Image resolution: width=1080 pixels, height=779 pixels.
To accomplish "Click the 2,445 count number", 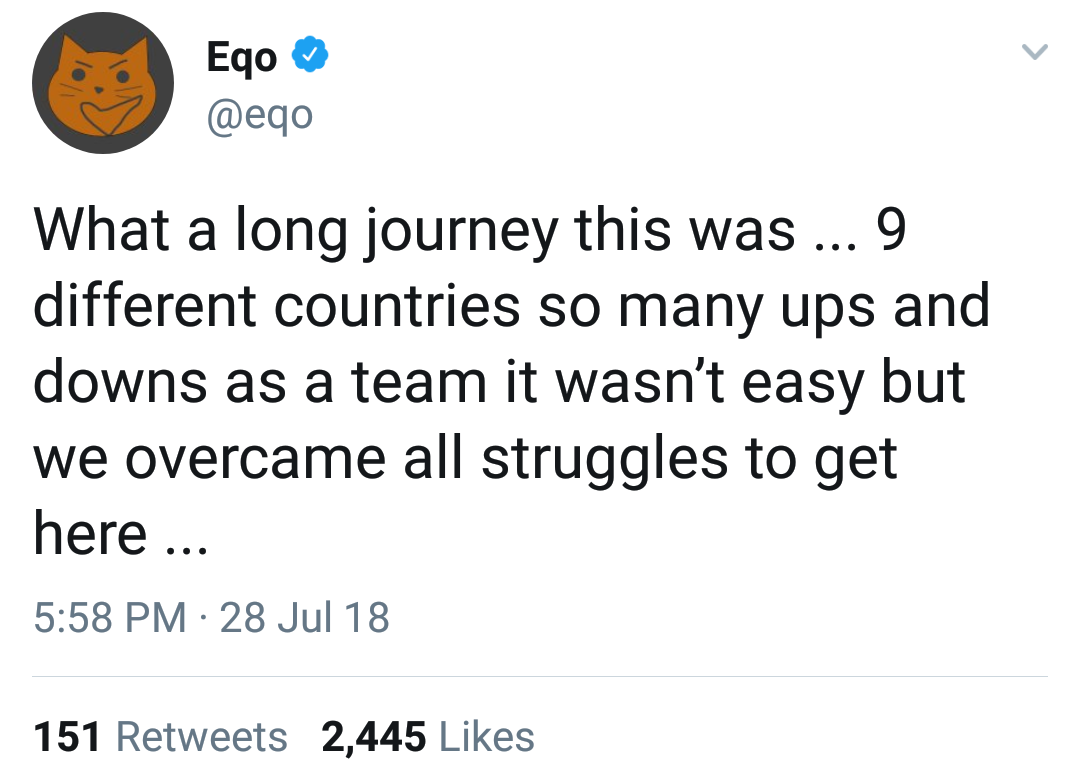I will tap(374, 737).
